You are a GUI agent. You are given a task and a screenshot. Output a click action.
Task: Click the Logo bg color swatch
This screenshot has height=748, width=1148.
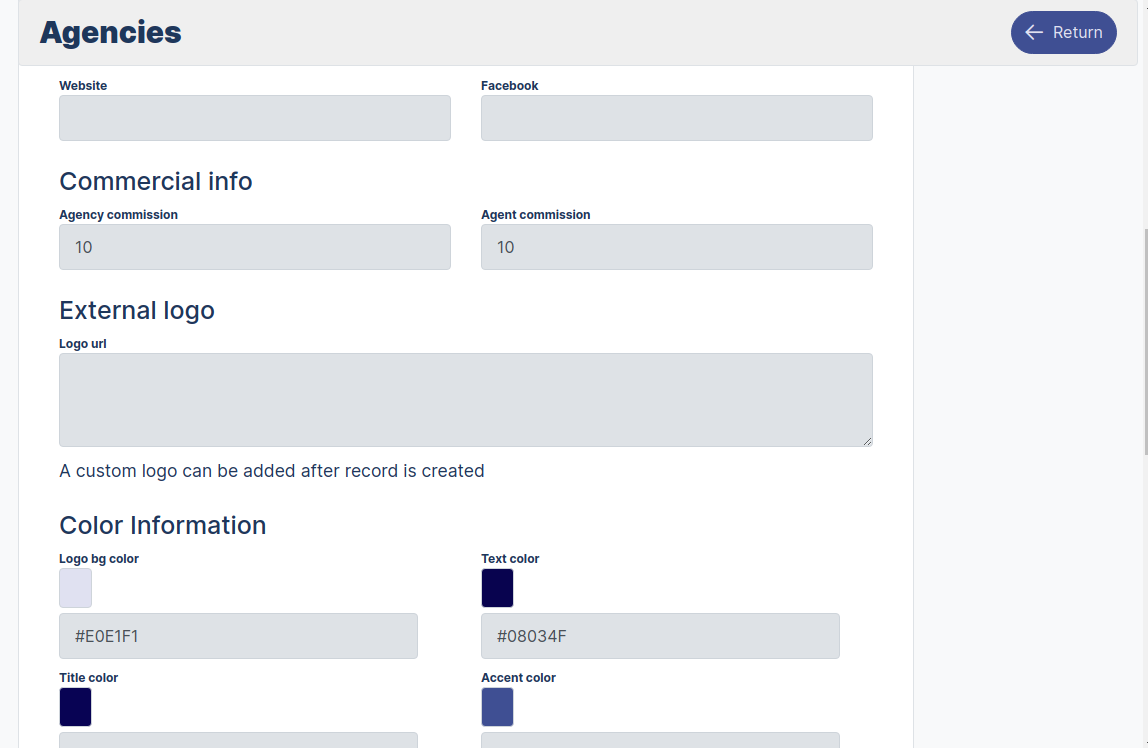75,588
